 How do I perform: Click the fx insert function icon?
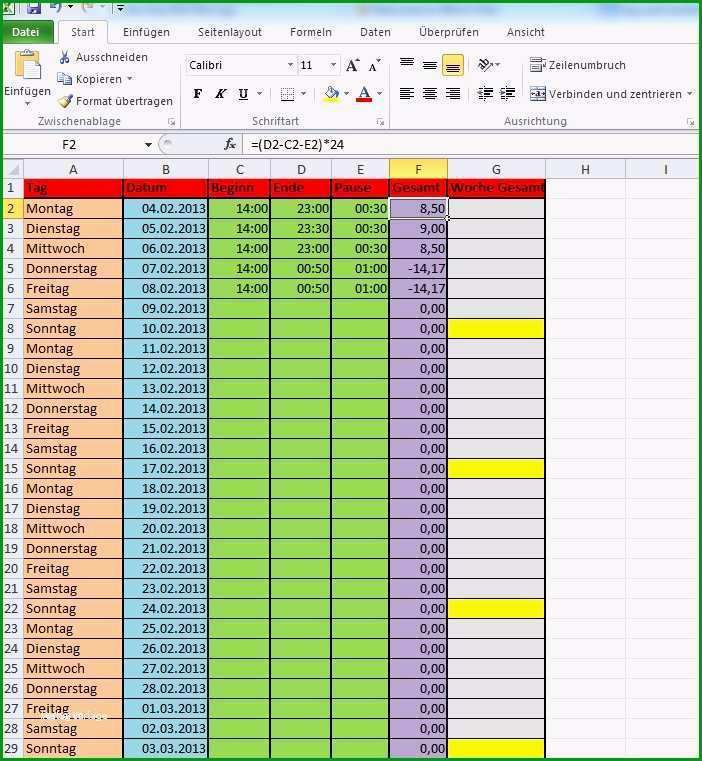click(x=230, y=144)
